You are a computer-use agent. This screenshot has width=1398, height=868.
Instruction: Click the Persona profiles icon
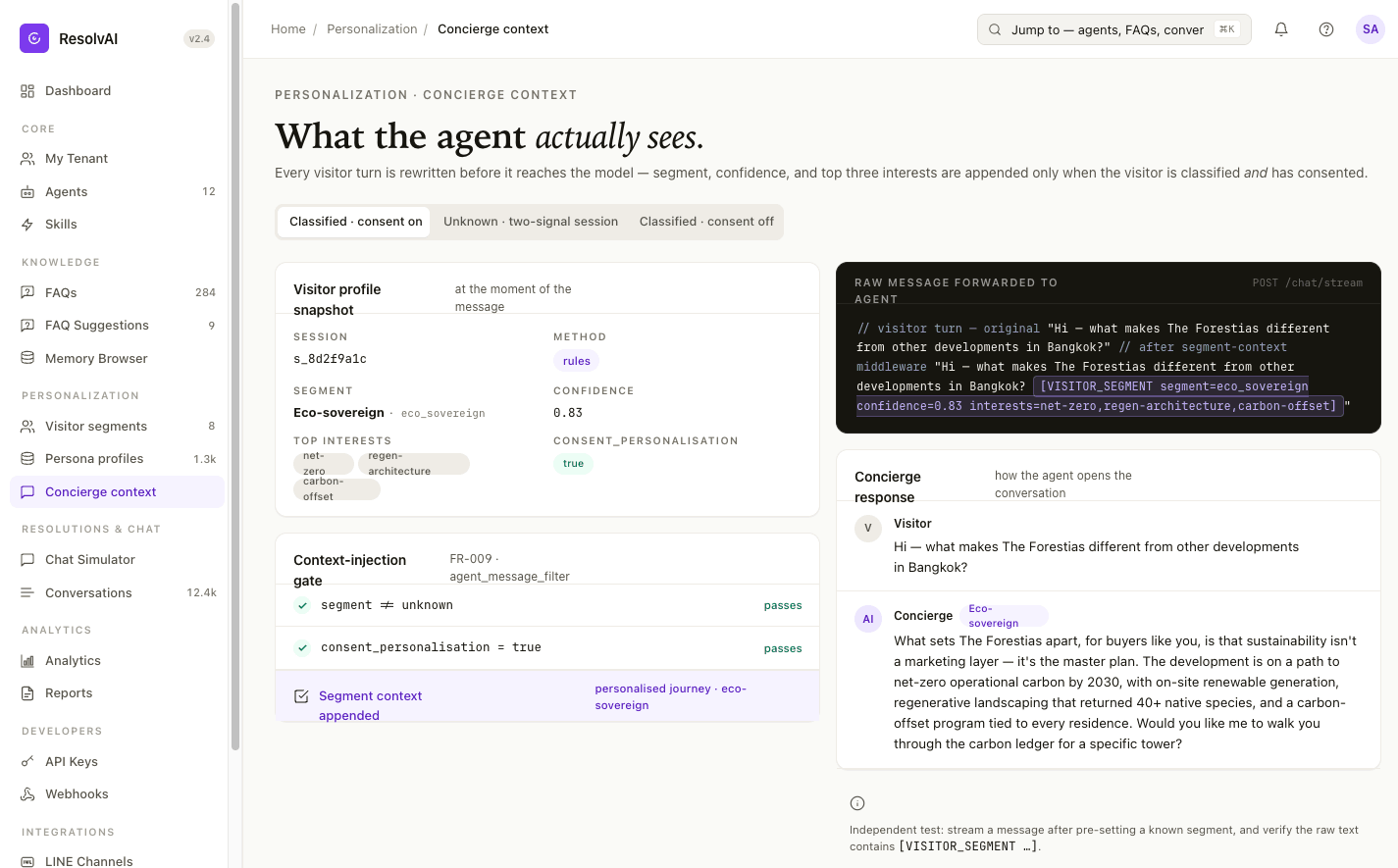[x=27, y=459]
